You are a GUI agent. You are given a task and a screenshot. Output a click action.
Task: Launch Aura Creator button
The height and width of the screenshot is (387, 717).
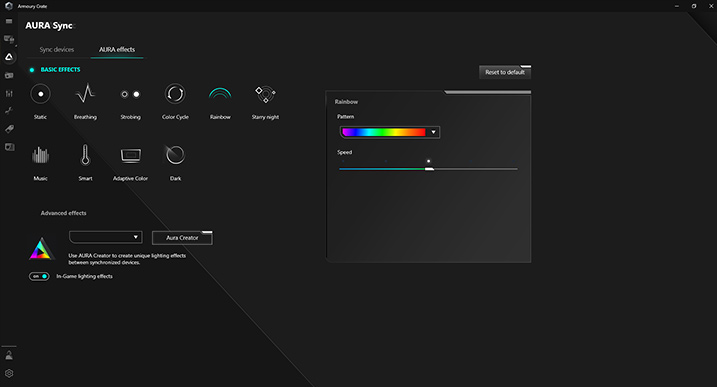(182, 238)
